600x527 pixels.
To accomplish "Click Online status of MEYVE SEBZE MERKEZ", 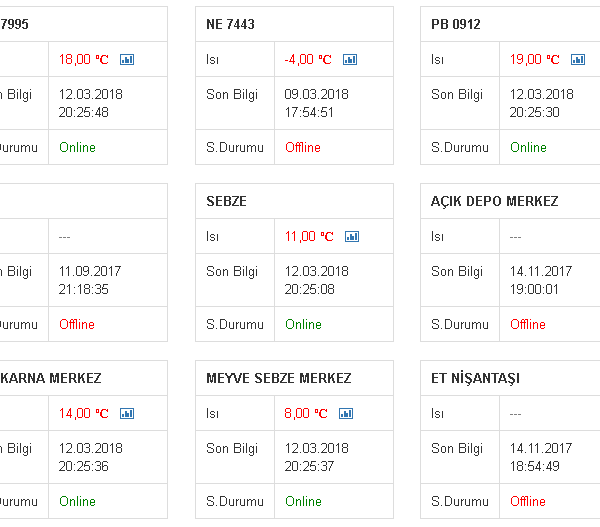I will (303, 502).
